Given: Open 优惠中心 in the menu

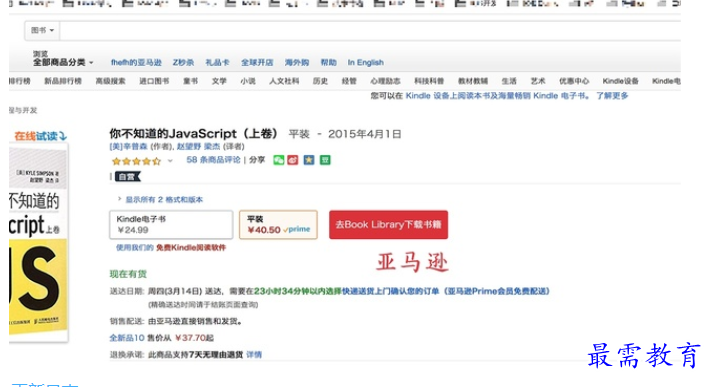Looking at the screenshot, I should click(x=574, y=81).
